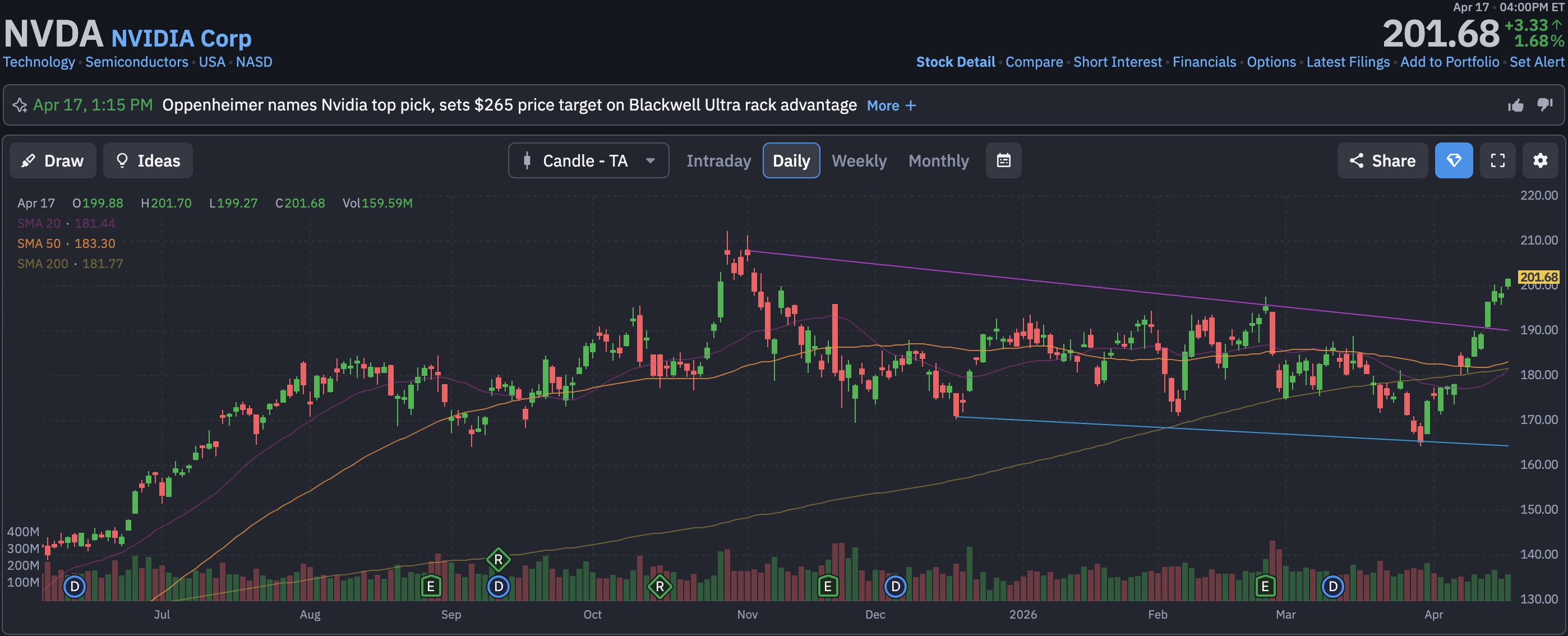Open the Draw tools button
This screenshot has width=1568, height=636.
(52, 160)
